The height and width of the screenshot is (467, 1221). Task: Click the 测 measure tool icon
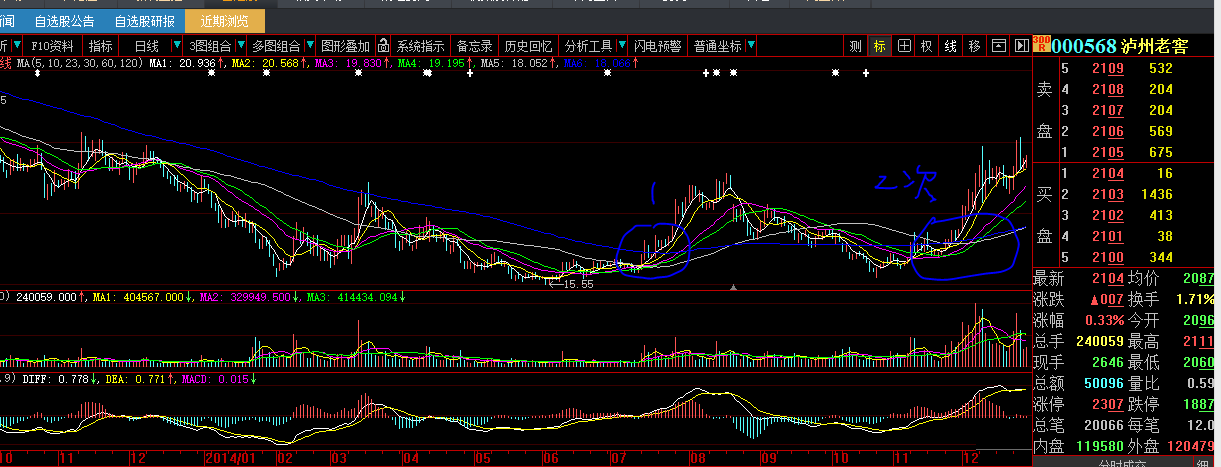pos(855,46)
